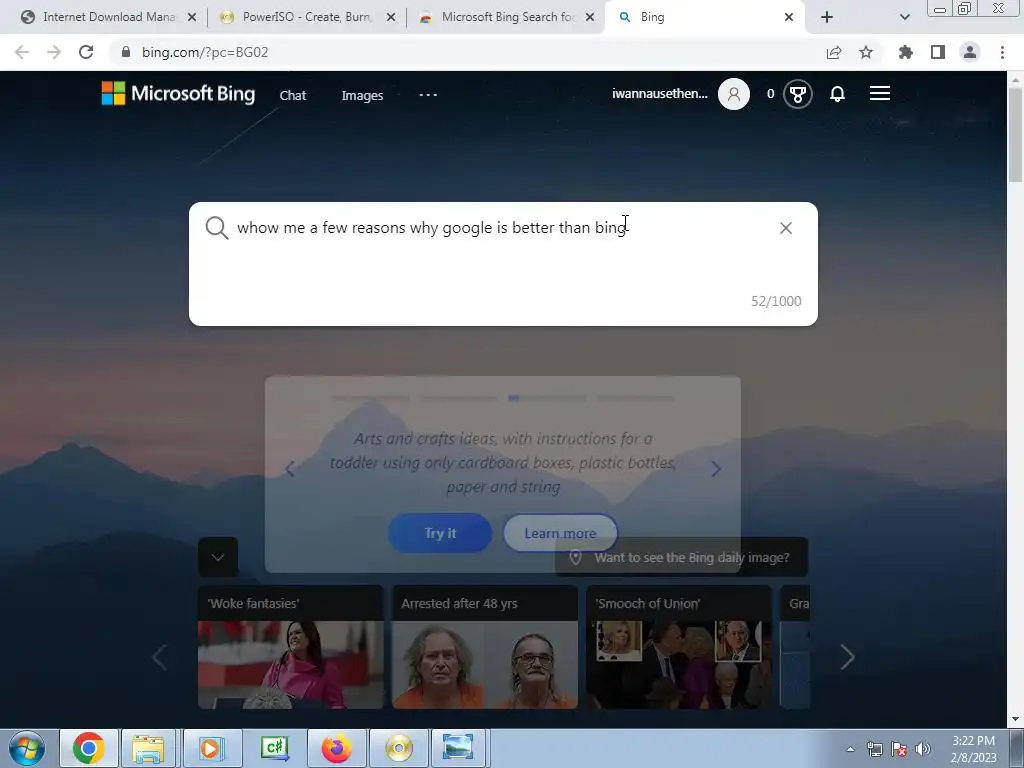Open the Chrome three-dot menu
1024x768 pixels.
pos(1002,52)
